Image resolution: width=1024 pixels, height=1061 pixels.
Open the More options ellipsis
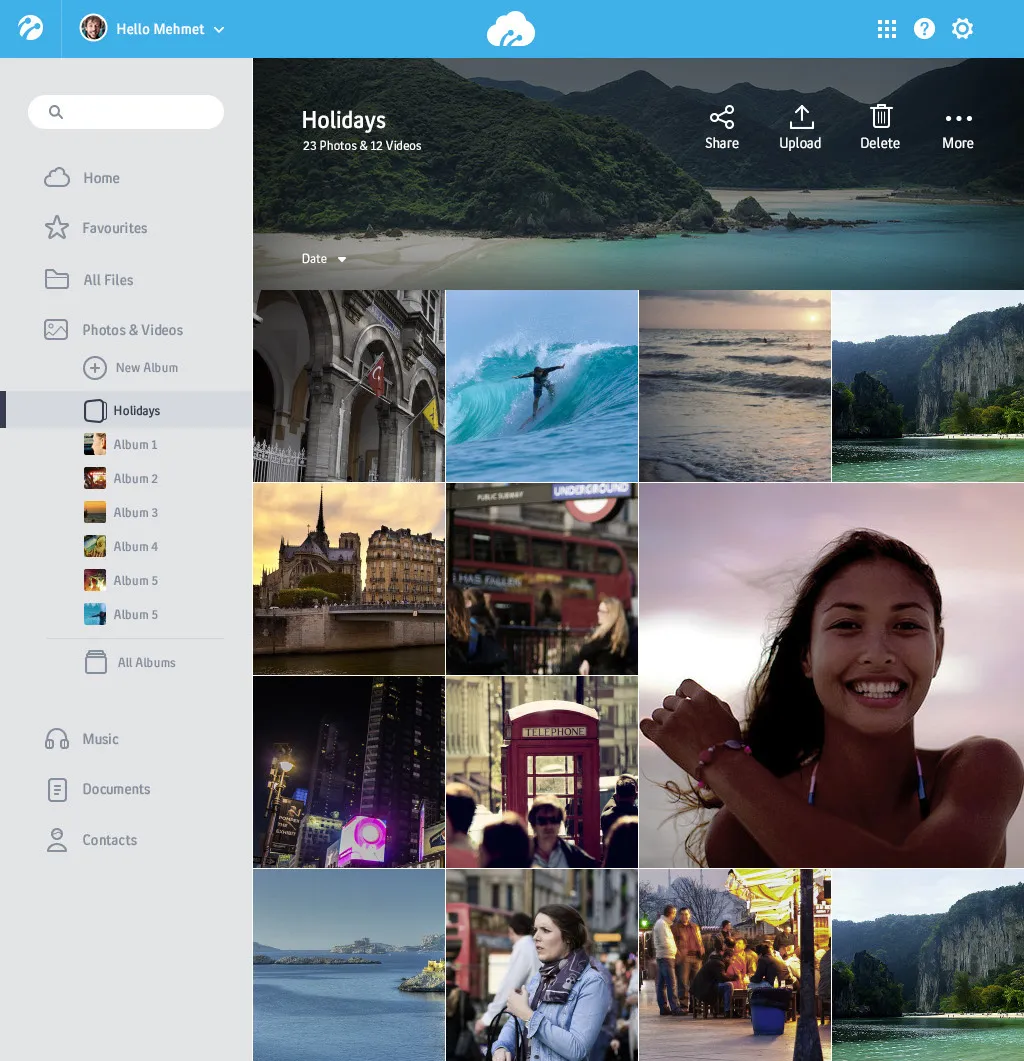tap(957, 119)
